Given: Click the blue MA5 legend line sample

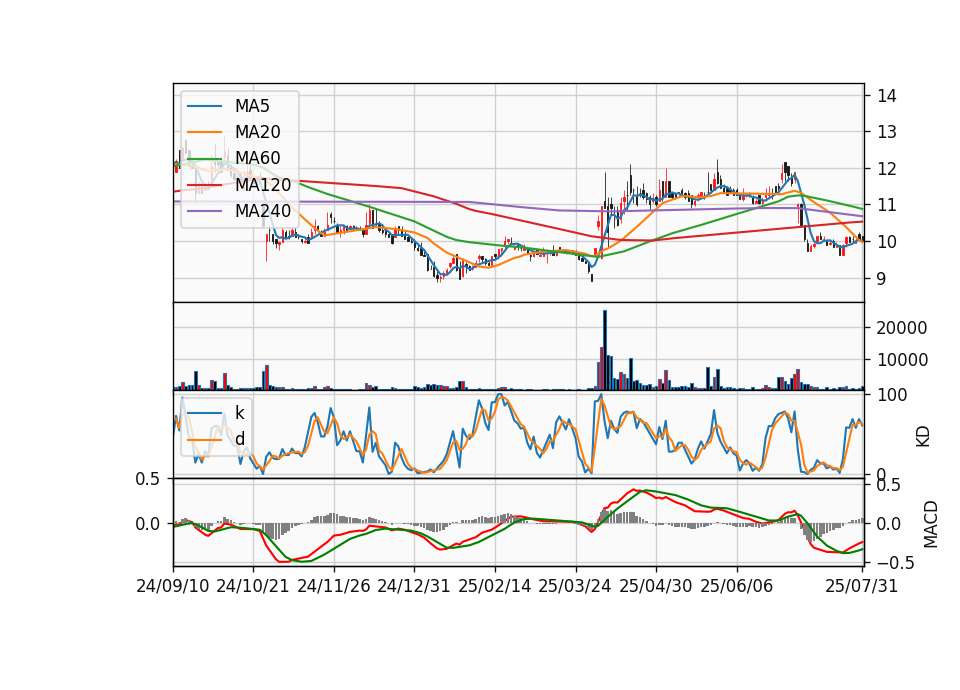Looking at the screenshot, I should (x=204, y=106).
